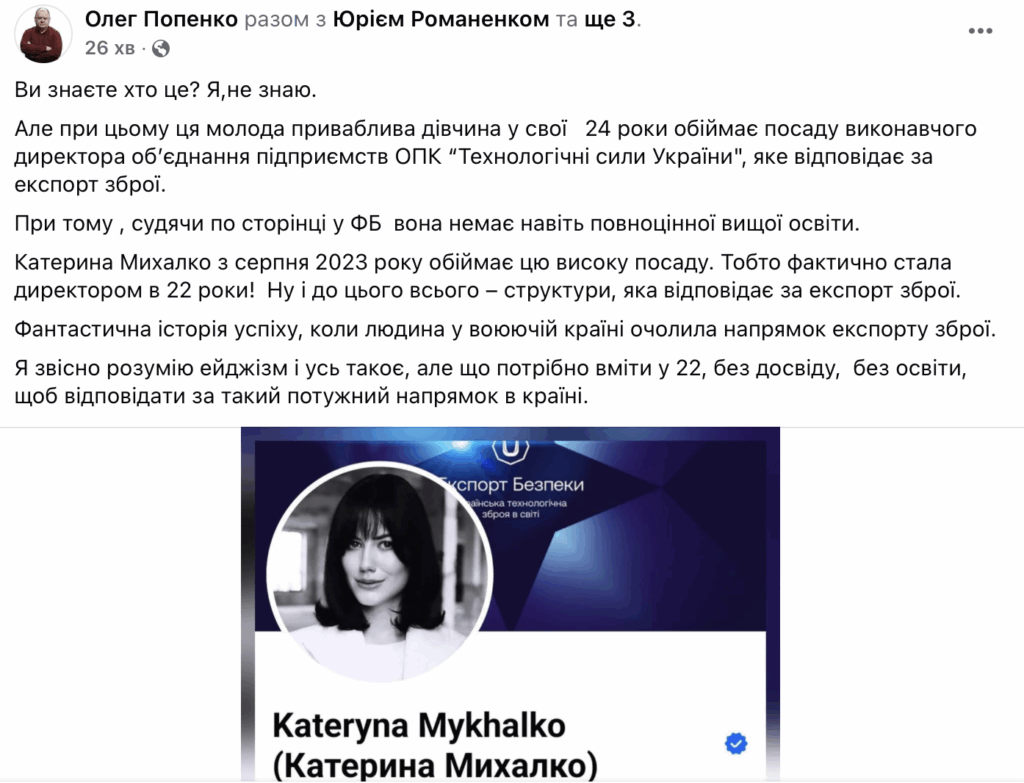The height and width of the screenshot is (783, 1024).
Task: Click the "Експорт Безпеки" cover banner text
Action: coord(513,485)
